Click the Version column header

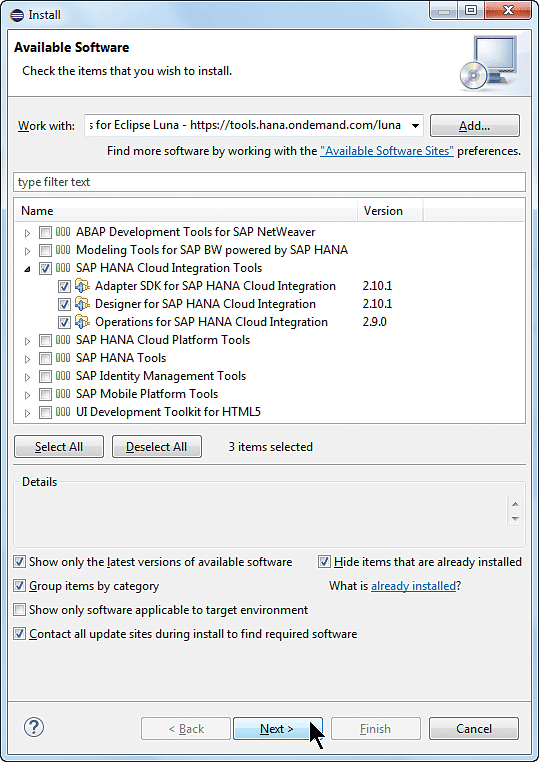tap(391, 211)
